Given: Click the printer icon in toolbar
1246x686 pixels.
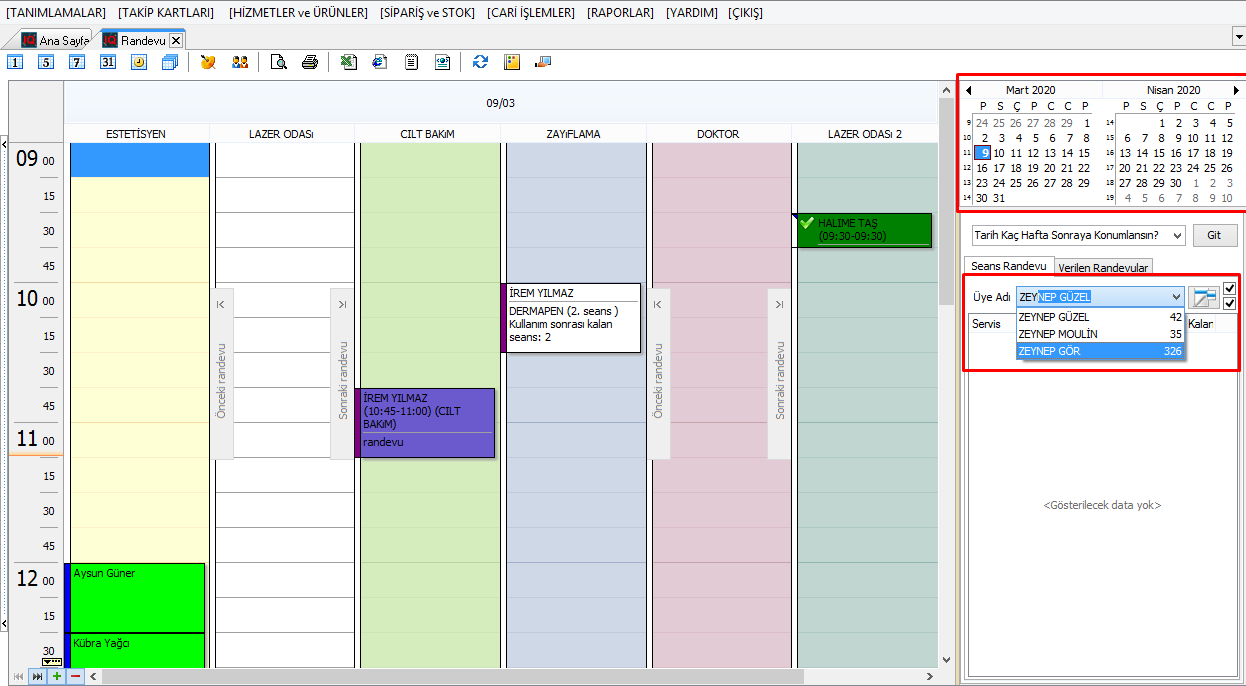Looking at the screenshot, I should tap(310, 62).
